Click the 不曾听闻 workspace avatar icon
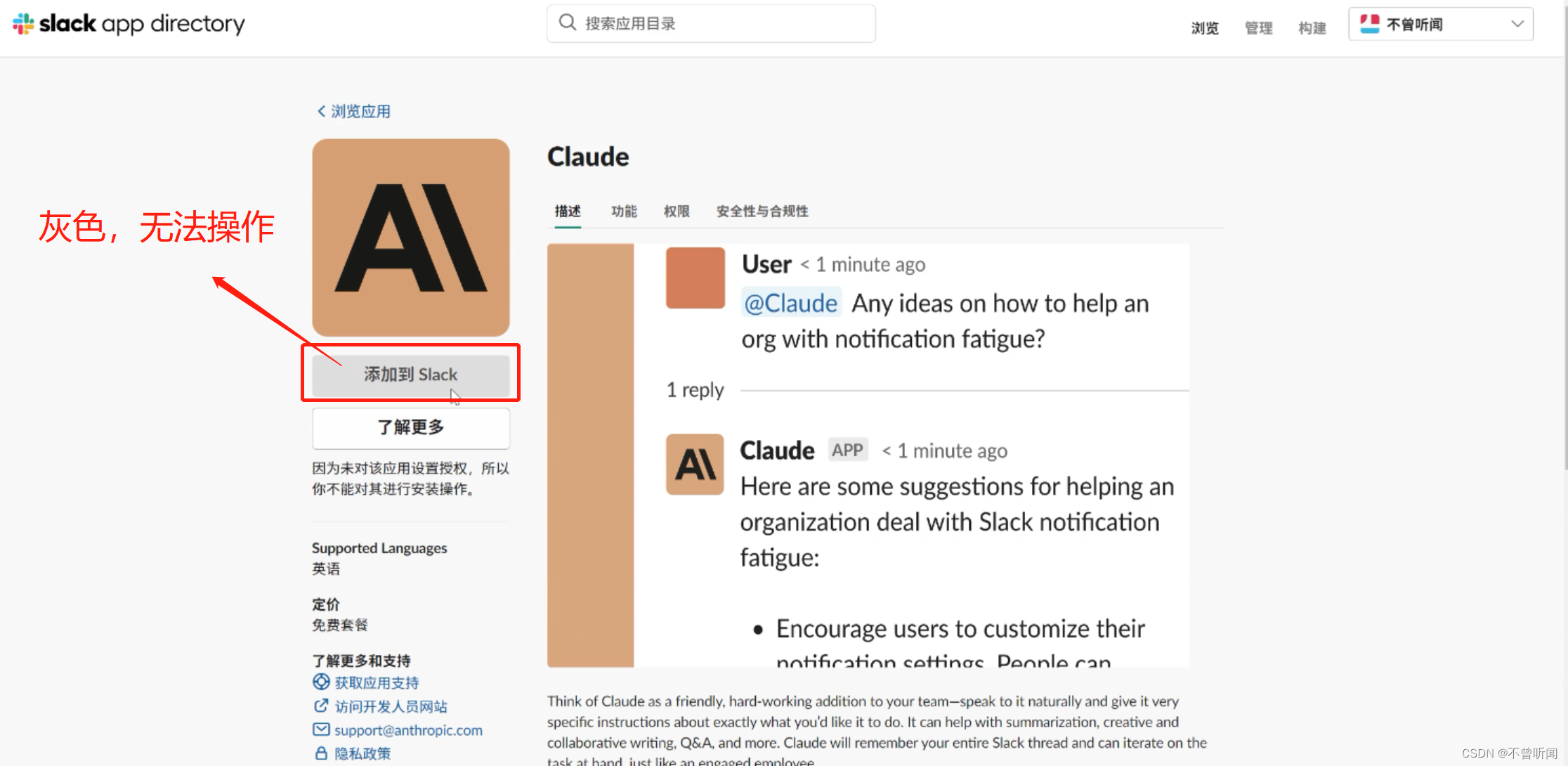This screenshot has height=766, width=1568. tap(1370, 24)
